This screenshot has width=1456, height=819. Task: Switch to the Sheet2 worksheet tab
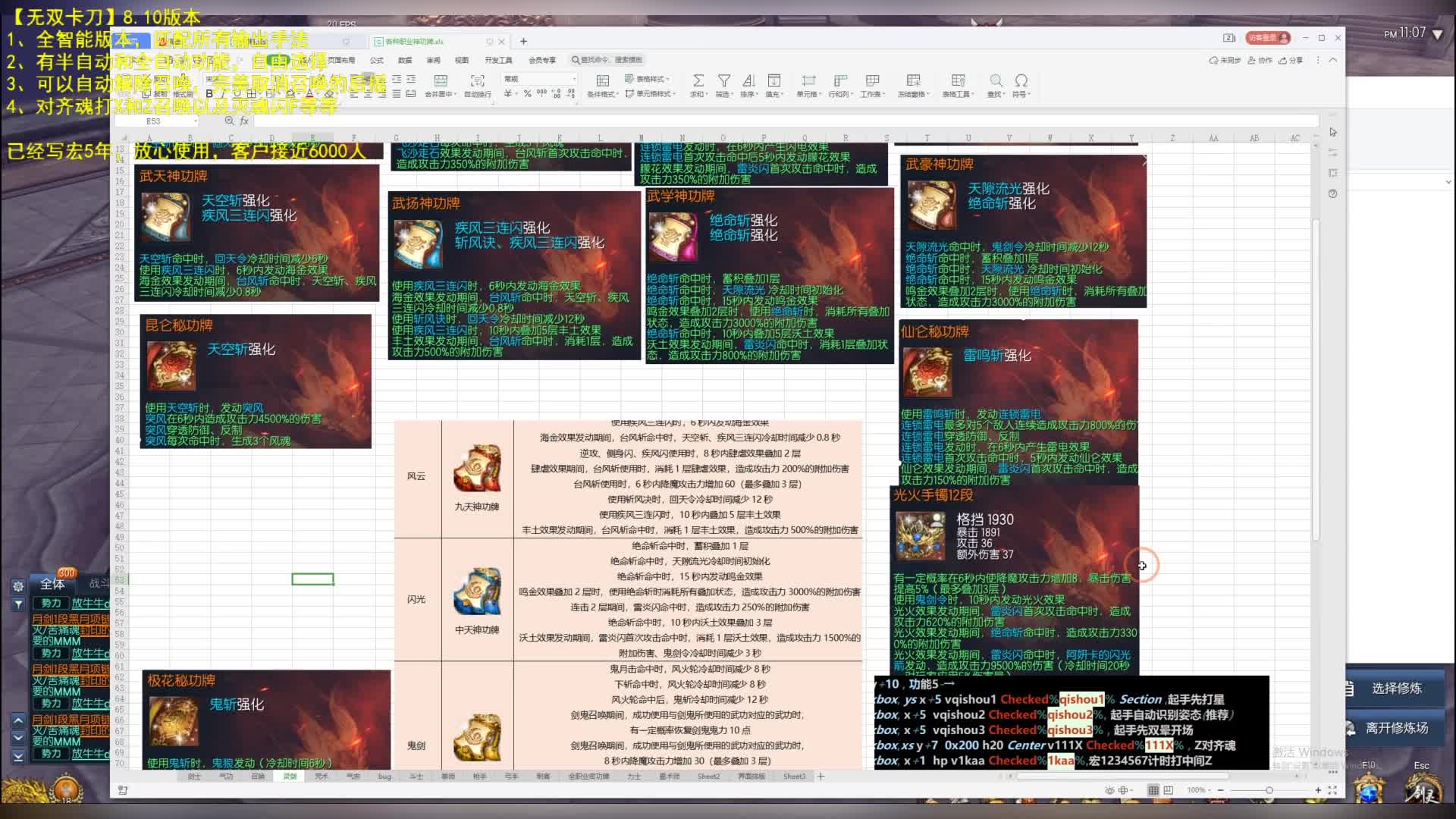coord(708,777)
